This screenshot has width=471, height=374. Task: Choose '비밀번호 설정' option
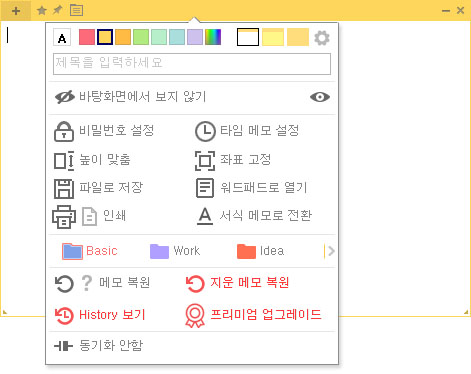[116, 131]
